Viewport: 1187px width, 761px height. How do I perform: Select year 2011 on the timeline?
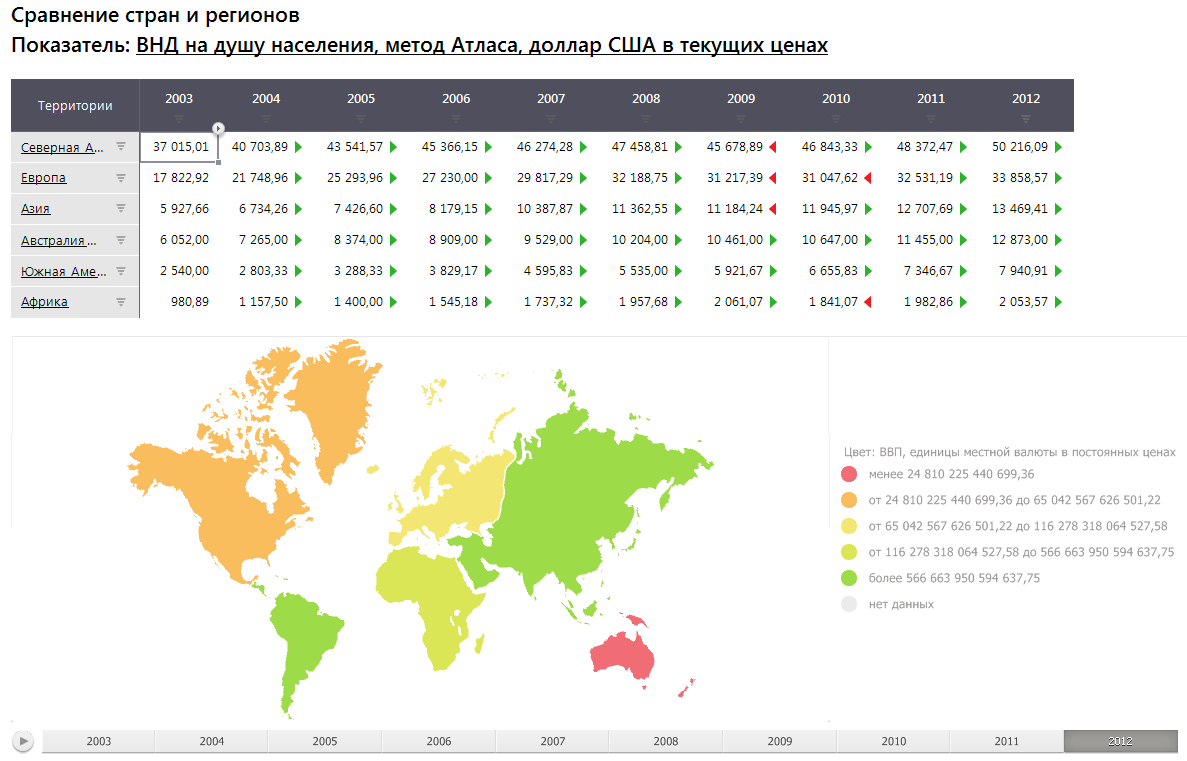(x=1007, y=741)
